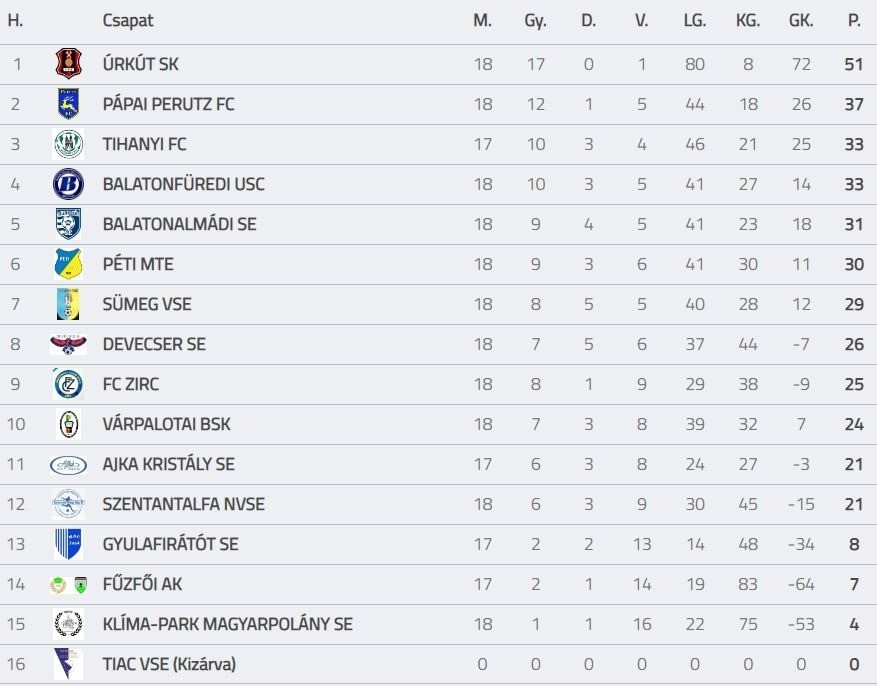
Task: Click the Tihanyi FC team logo
Action: [x=68, y=144]
